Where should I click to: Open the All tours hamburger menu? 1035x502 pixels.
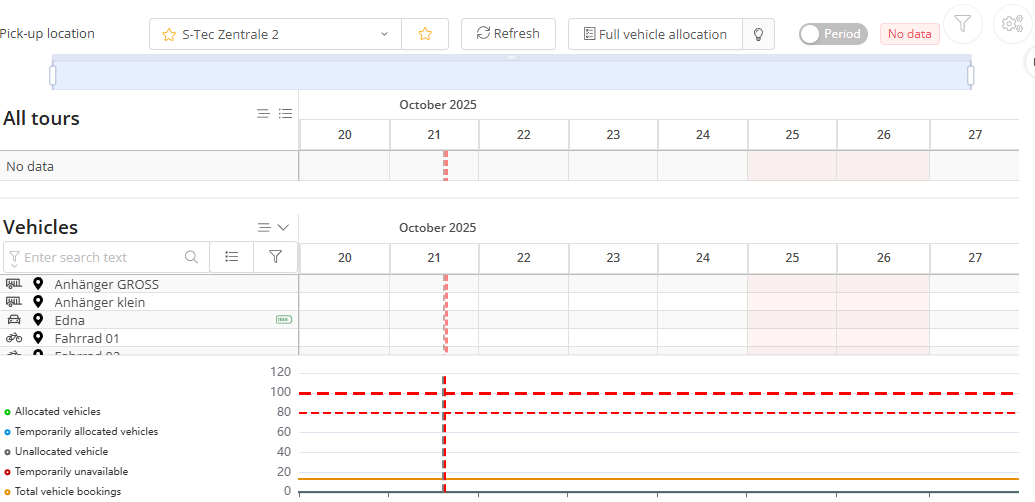[263, 114]
